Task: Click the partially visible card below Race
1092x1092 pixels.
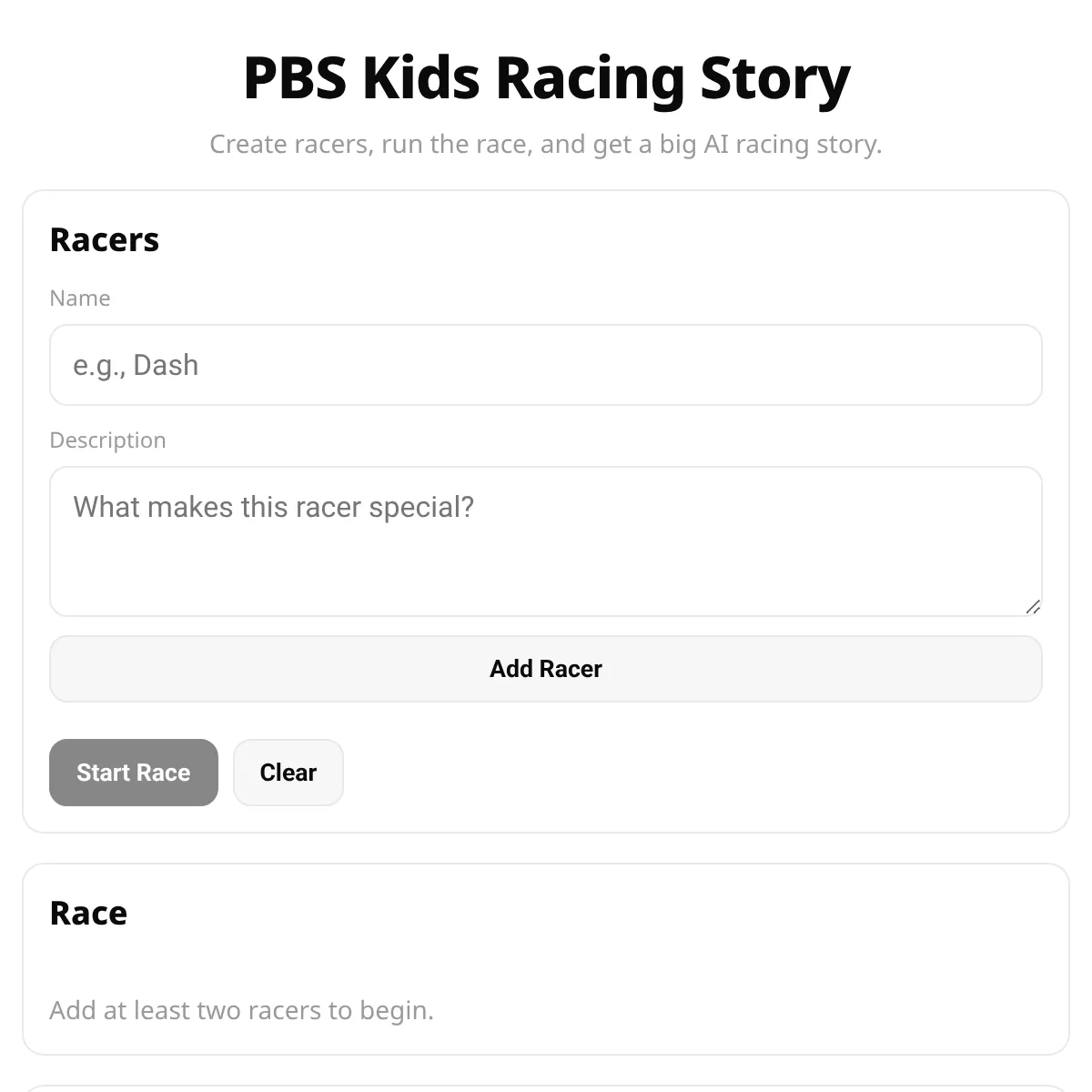Action: point(546,1088)
